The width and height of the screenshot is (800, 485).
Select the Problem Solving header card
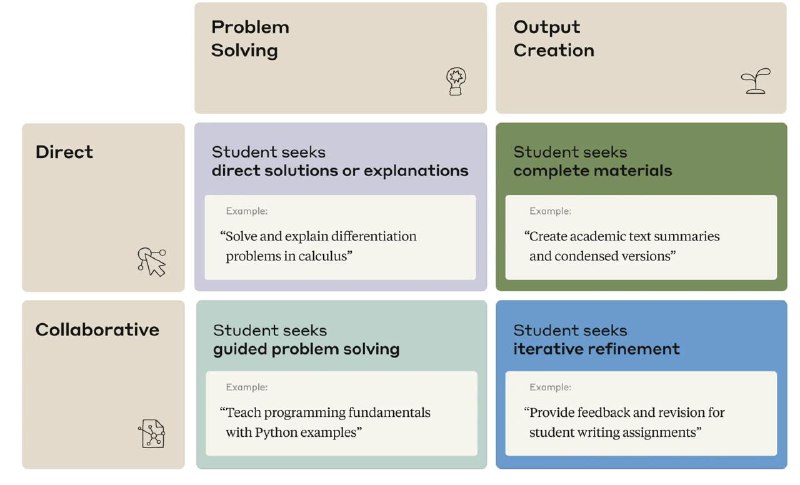point(340,58)
